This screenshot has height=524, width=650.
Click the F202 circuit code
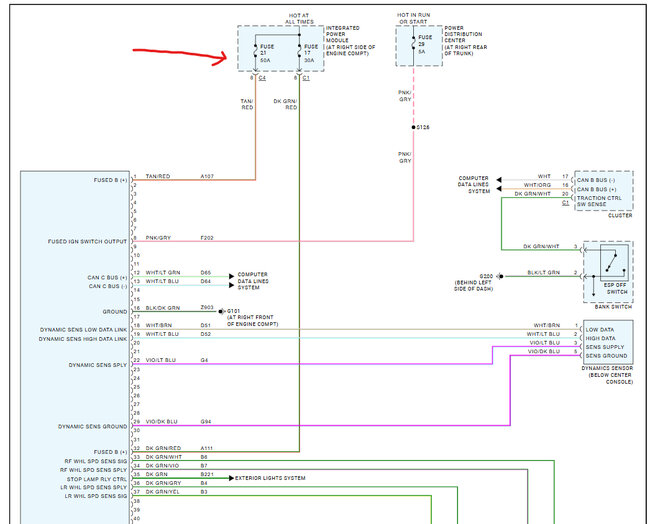click(x=207, y=238)
